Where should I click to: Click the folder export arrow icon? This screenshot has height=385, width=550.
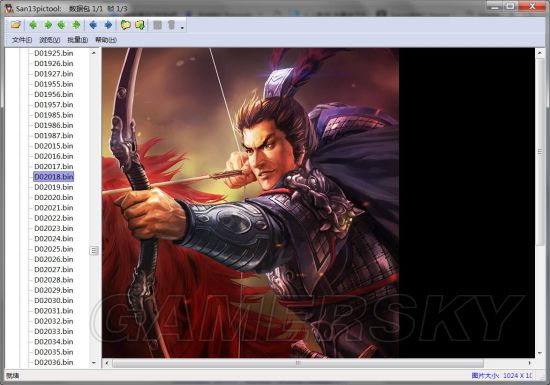pyautogui.click(x=140, y=25)
